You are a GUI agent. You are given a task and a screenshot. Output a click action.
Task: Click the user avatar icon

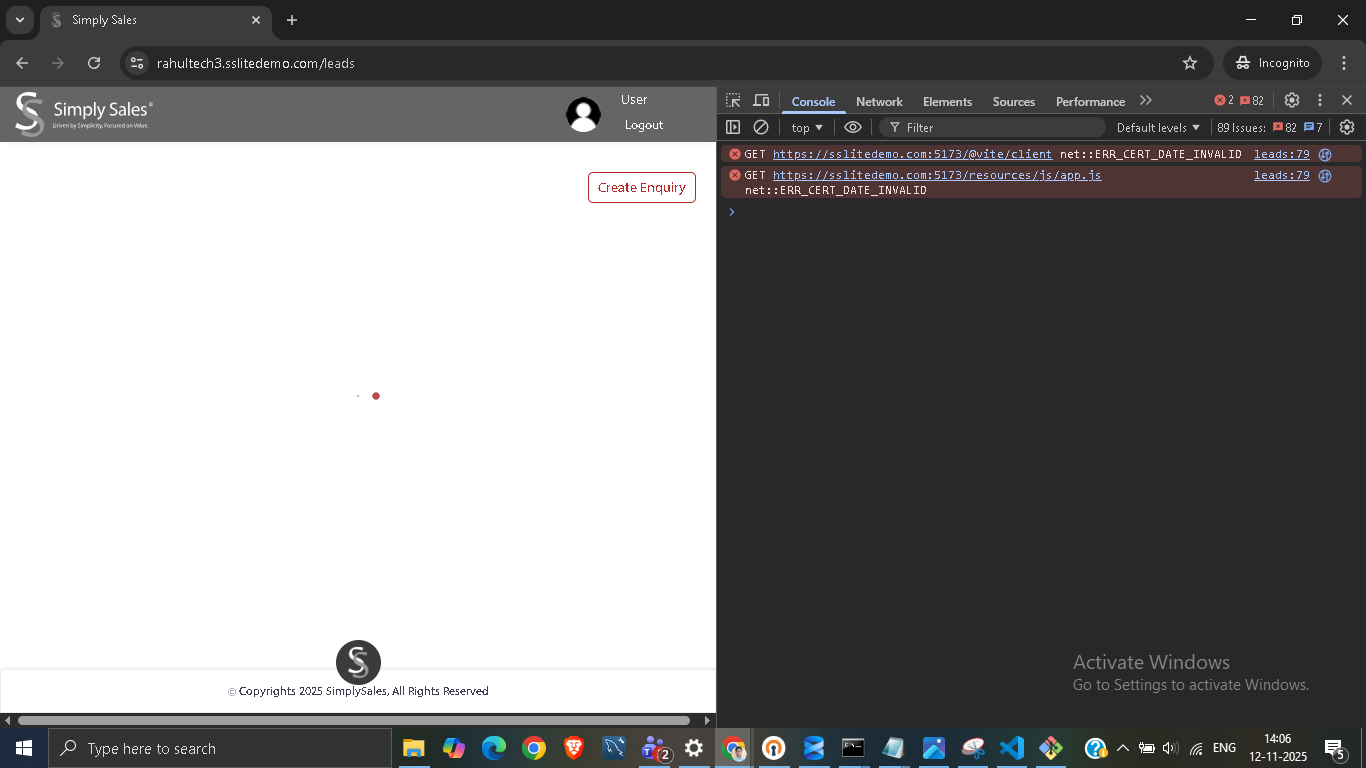click(x=583, y=114)
